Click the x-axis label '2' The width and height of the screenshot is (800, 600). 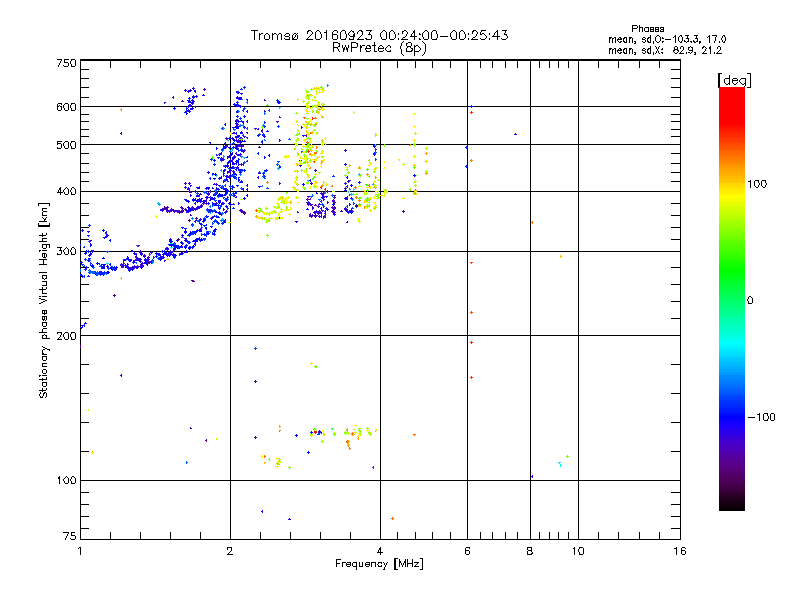pos(230,551)
